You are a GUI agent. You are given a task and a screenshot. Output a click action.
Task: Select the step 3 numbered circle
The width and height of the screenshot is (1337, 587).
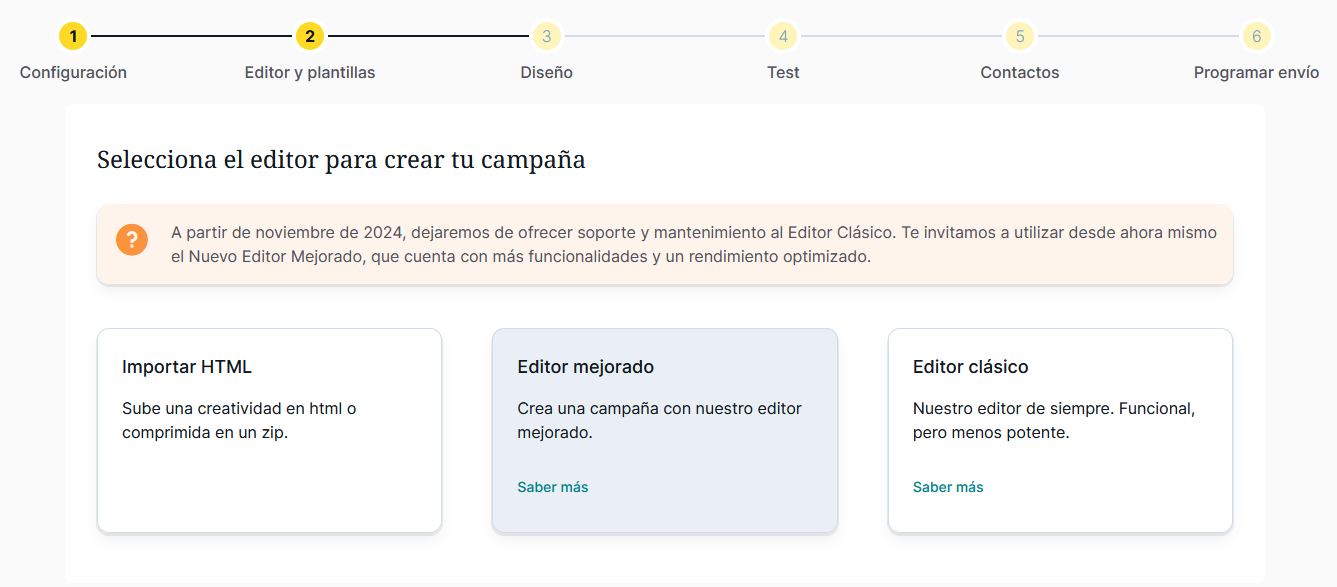(546, 37)
